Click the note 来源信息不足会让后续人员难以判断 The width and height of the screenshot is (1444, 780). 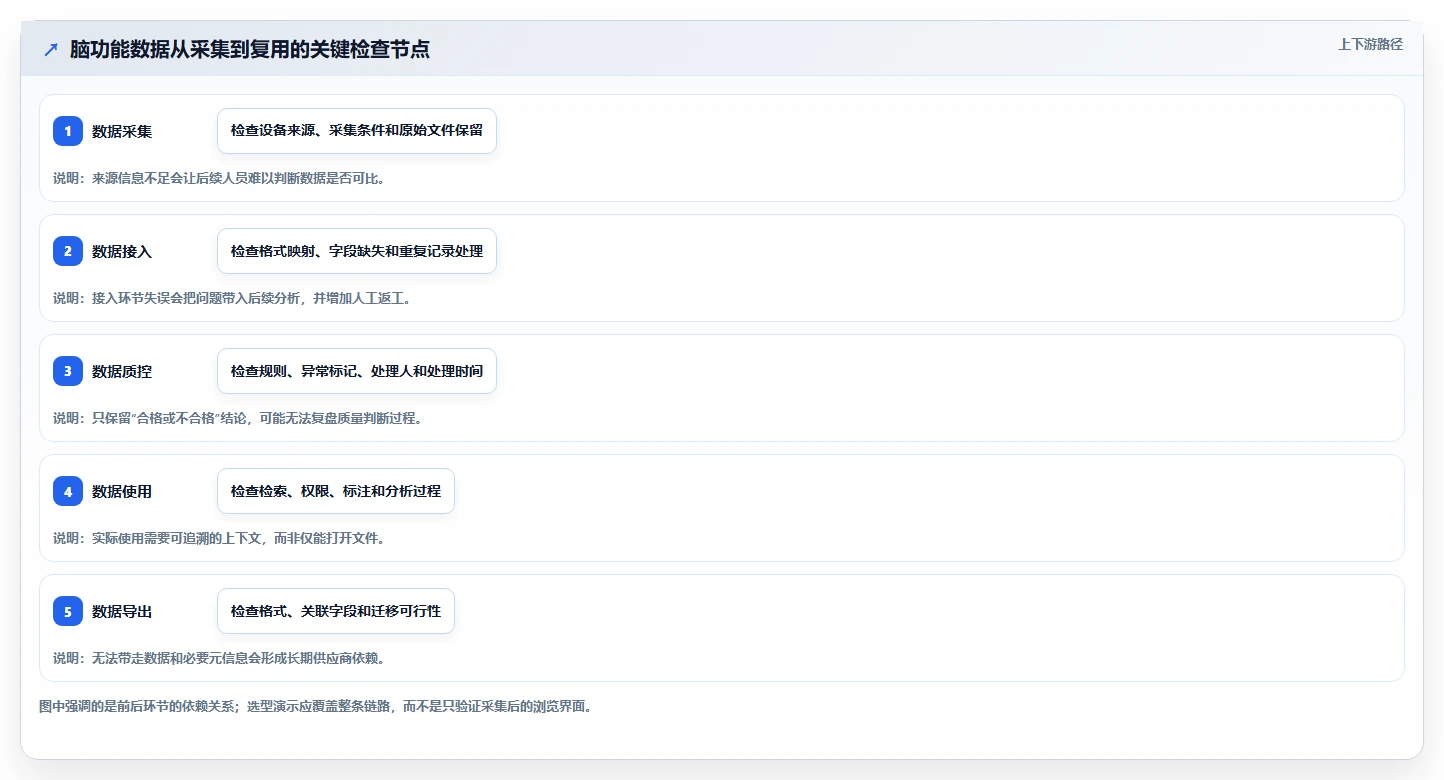click(219, 178)
